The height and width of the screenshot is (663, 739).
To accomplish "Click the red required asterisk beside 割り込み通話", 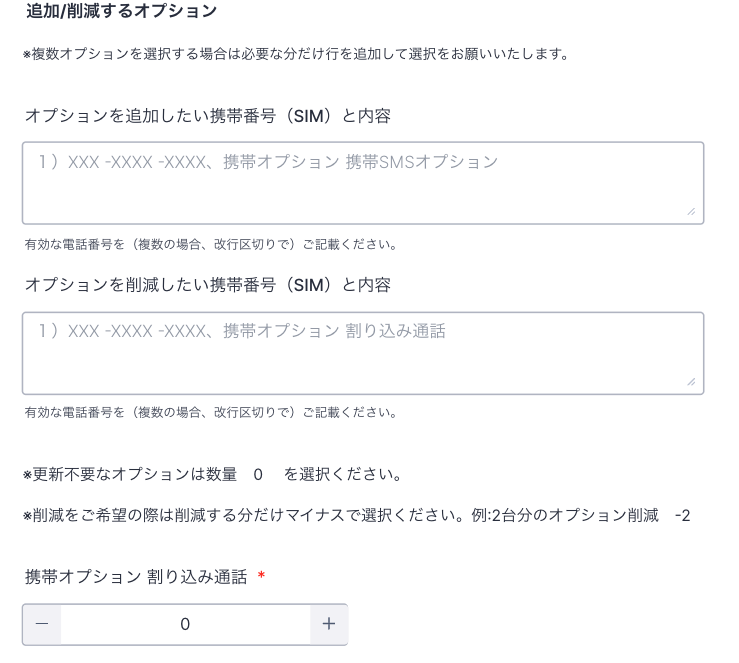I will pos(261,577).
